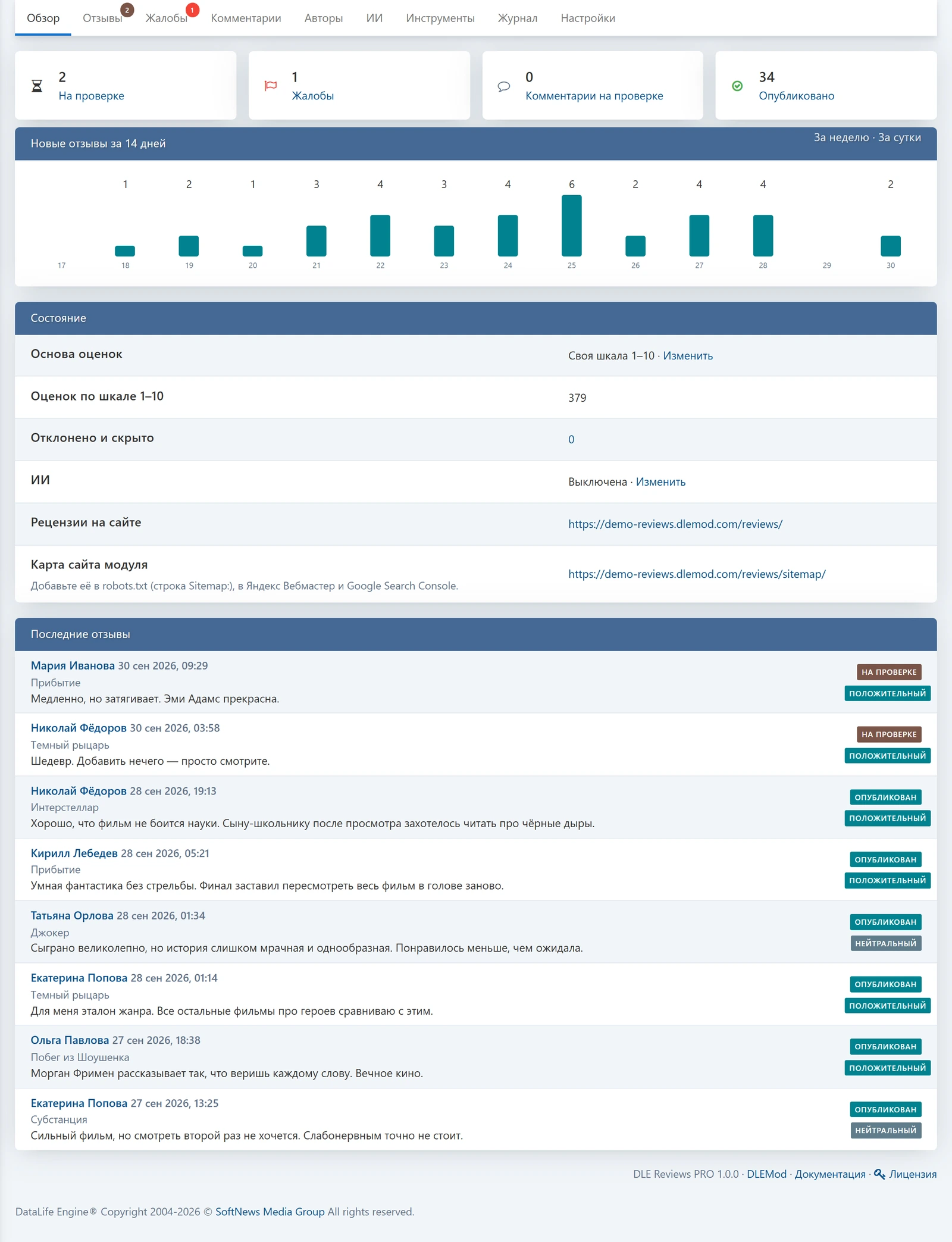The width and height of the screenshot is (952, 1242).
Task: Open SoftNews Media Group link
Action: (x=270, y=1212)
